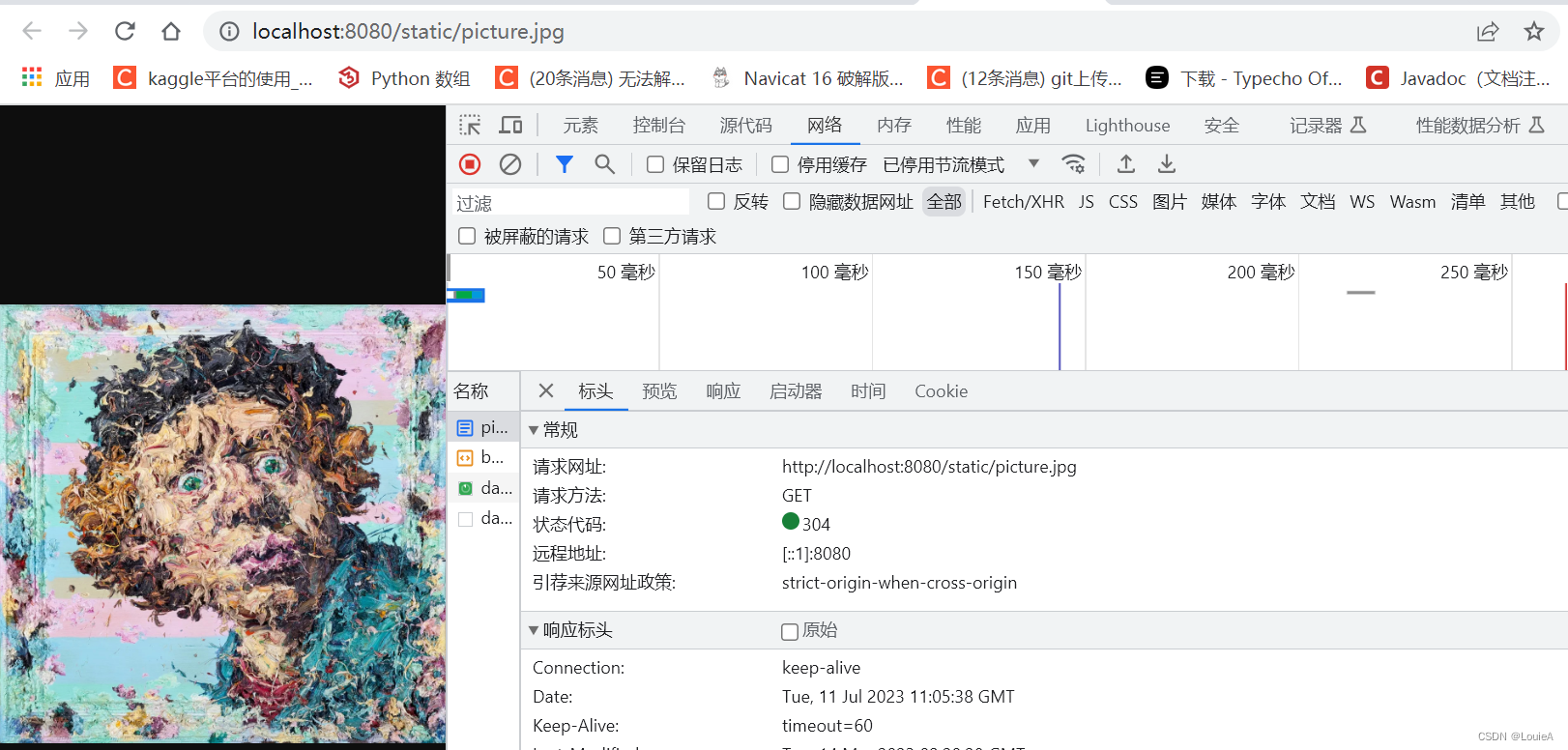Share this page icon
The image size is (1568, 750).
click(1488, 32)
